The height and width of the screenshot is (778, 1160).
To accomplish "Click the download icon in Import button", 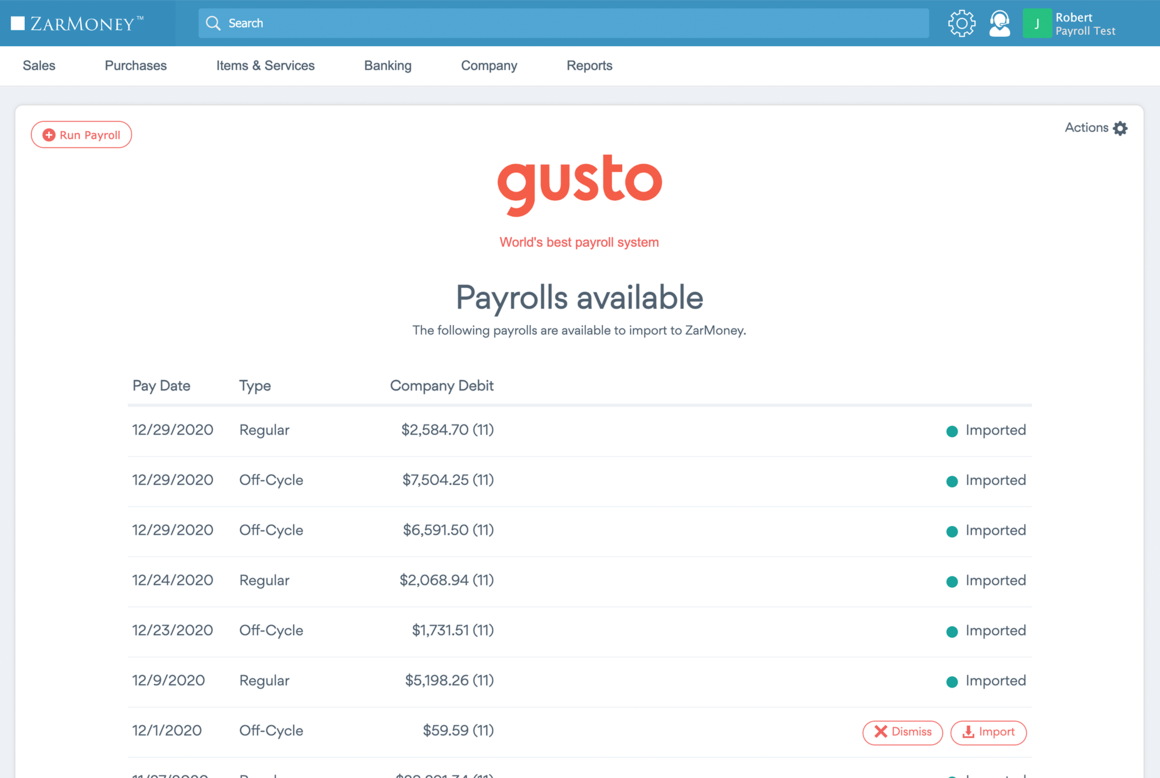I will click(x=968, y=731).
